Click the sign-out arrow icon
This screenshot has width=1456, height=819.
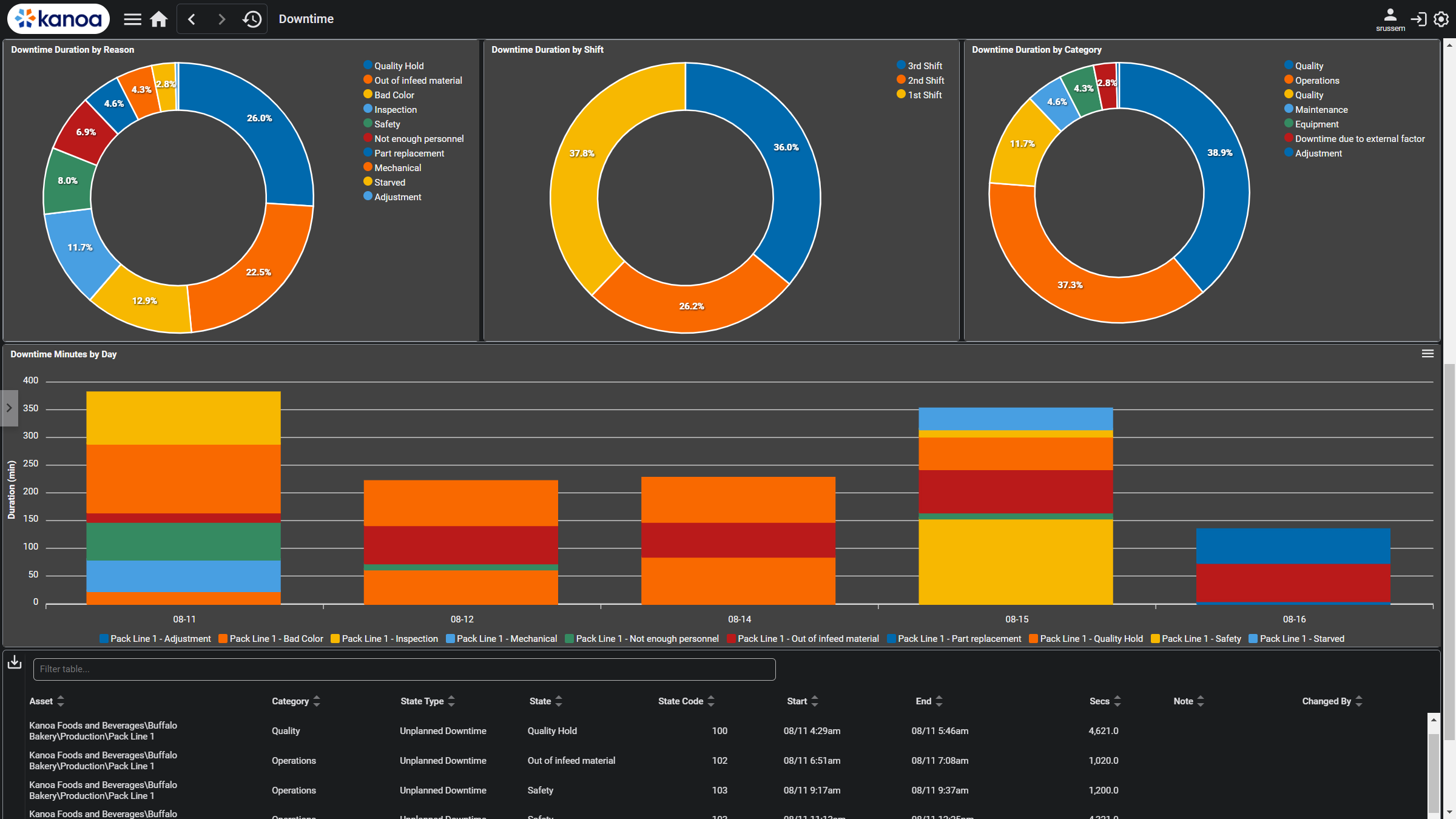pyautogui.click(x=1418, y=19)
